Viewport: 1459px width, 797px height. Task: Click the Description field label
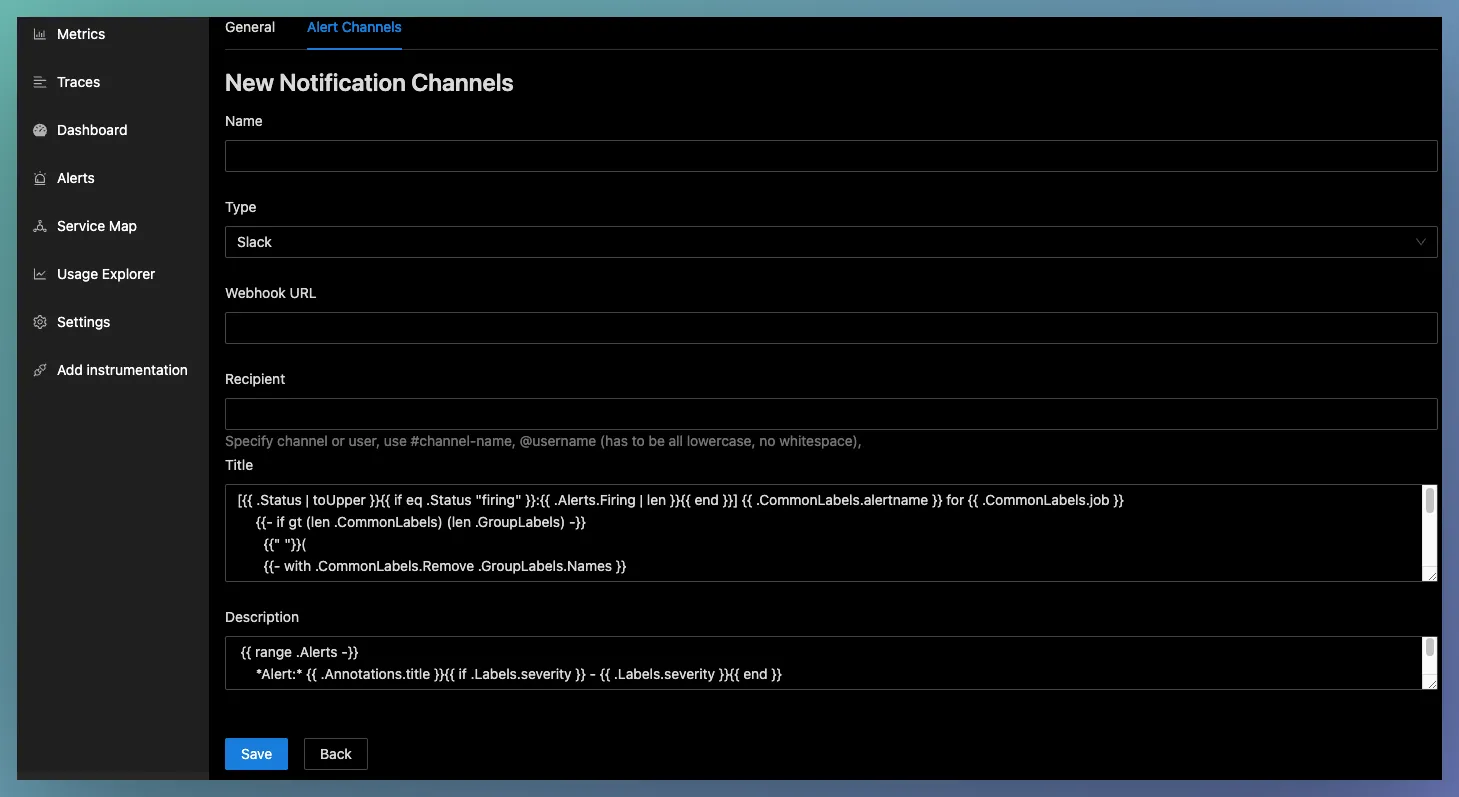click(x=262, y=617)
